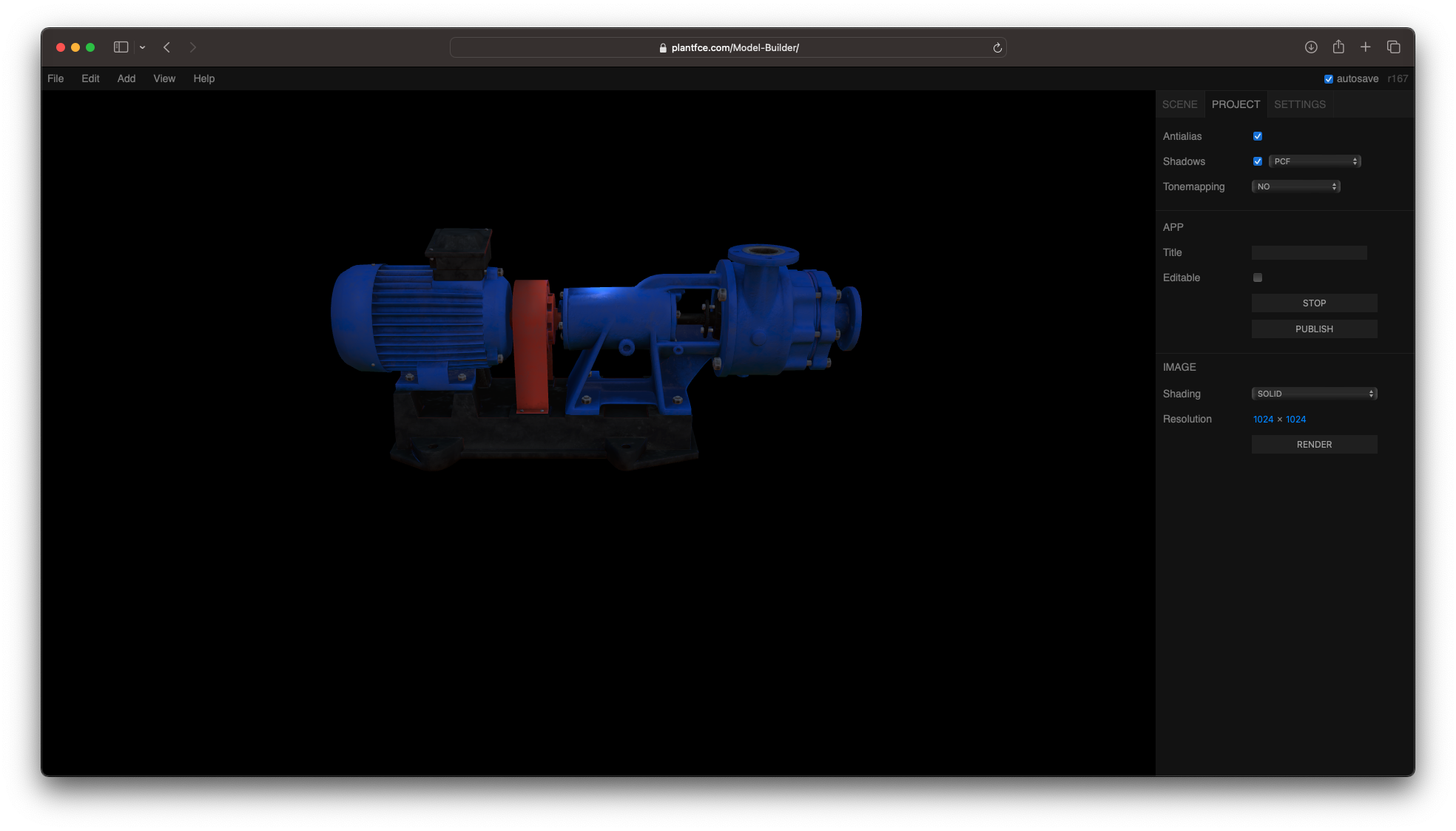The width and height of the screenshot is (1456, 831).
Task: Enable the Editable checkbox
Action: (x=1258, y=277)
